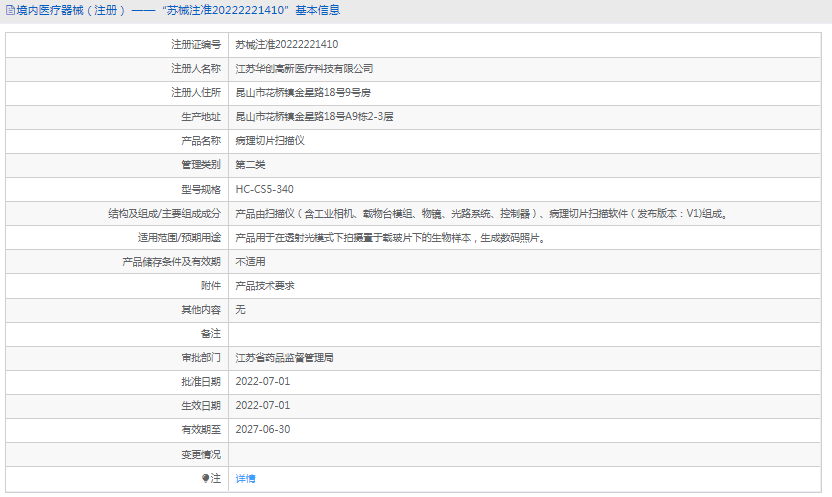Select product name 病理切片扫描仪
The height and width of the screenshot is (497, 832).
pos(270,141)
